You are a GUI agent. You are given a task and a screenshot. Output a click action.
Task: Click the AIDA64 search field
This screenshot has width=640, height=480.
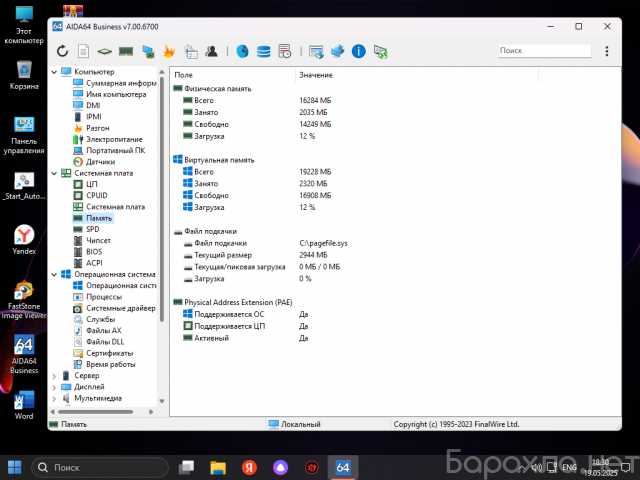pos(544,51)
